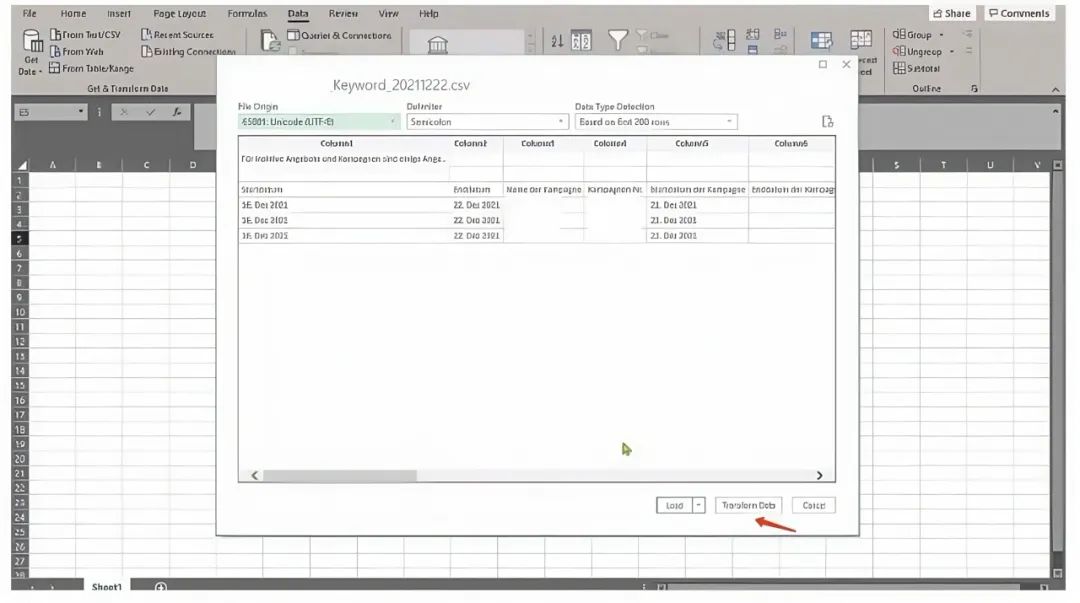
Task: Switch to the View tab
Action: [x=388, y=13]
